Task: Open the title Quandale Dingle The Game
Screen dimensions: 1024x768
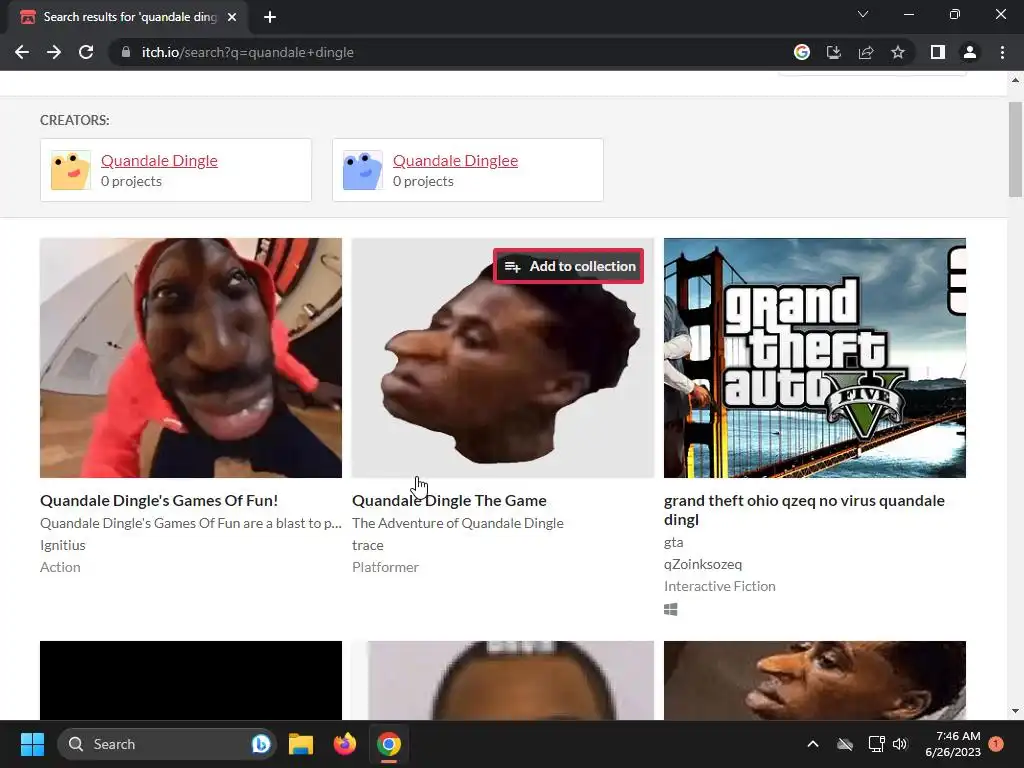Action: [x=449, y=501]
